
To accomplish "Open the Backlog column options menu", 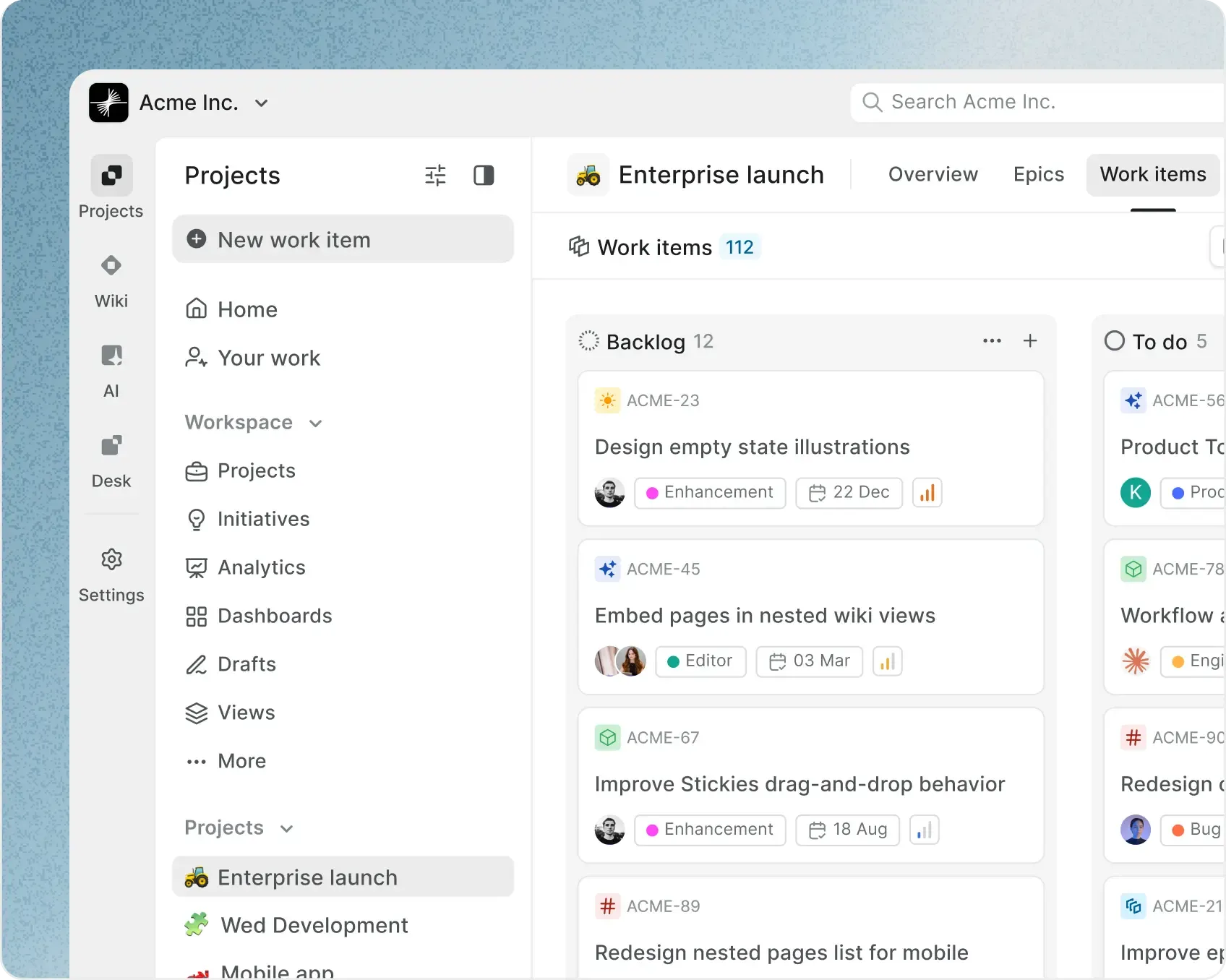I will tap(991, 341).
